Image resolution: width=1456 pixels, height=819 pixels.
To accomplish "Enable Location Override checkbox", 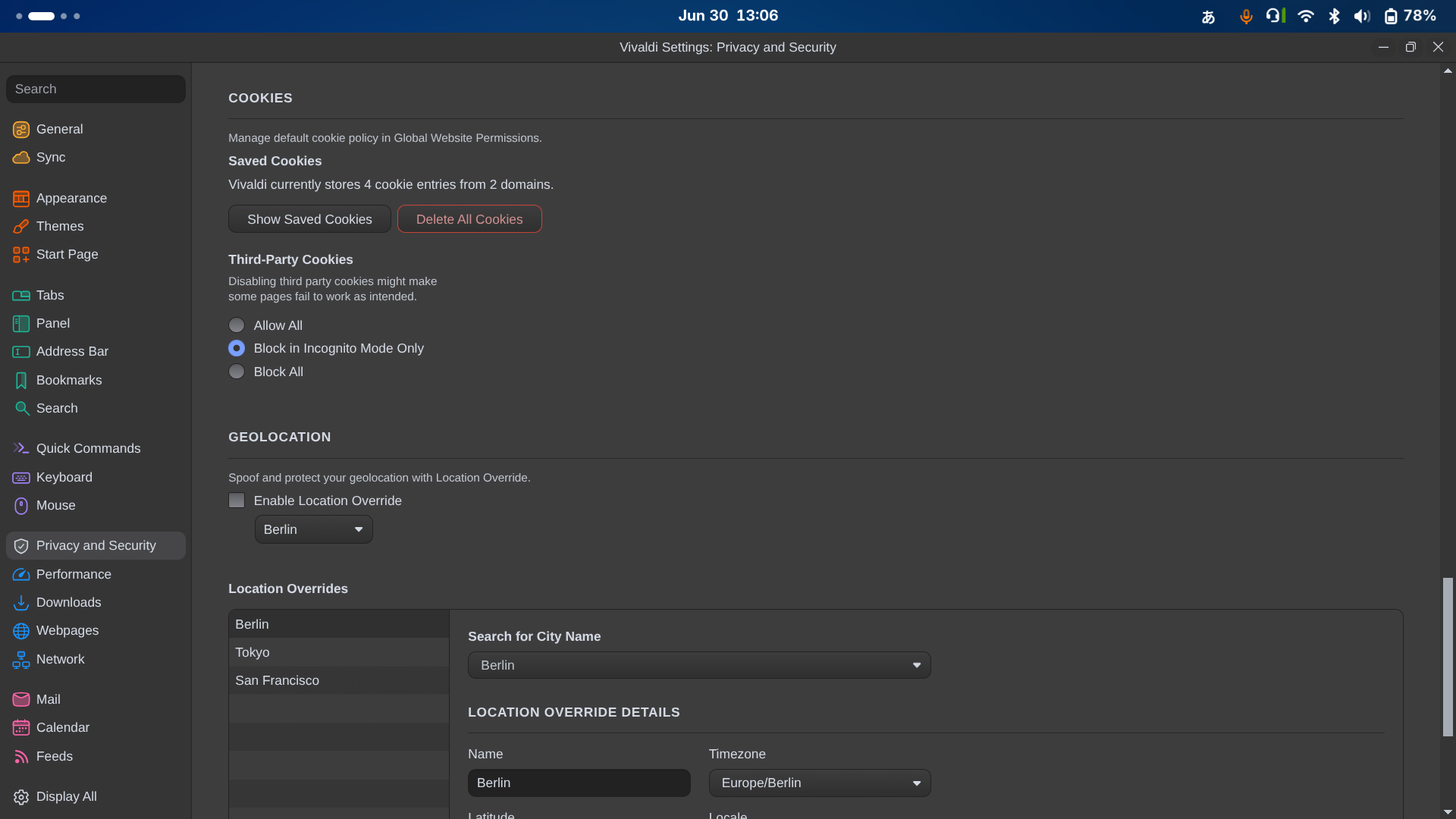I will (237, 500).
